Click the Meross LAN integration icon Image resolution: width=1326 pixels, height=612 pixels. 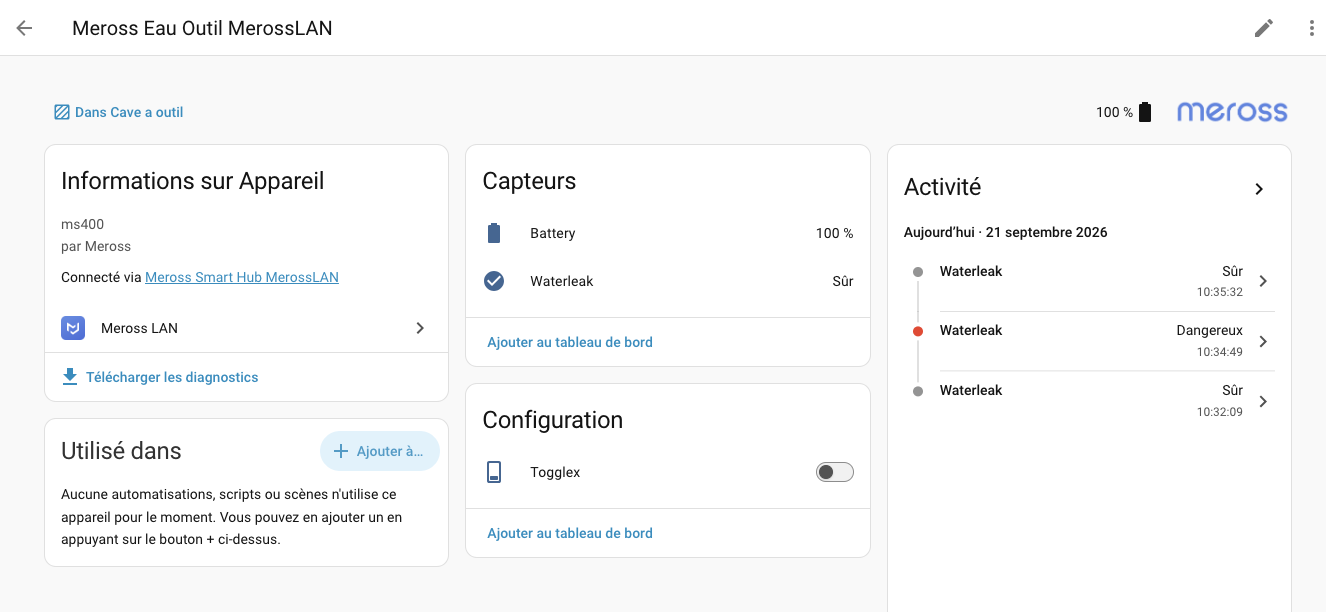pyautogui.click(x=73, y=328)
